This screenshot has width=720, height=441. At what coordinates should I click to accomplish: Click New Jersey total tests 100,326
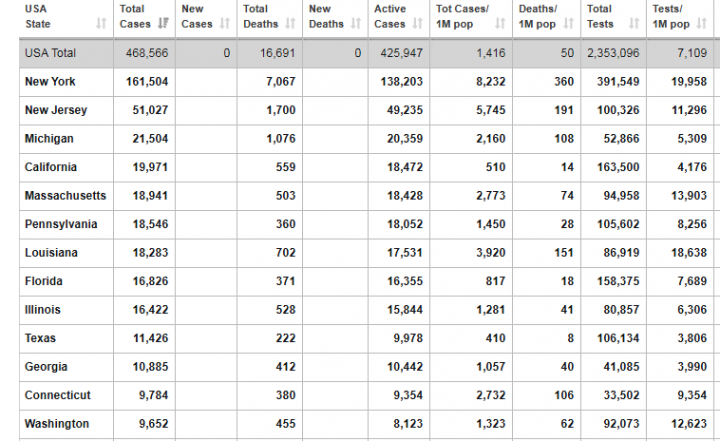pos(618,110)
